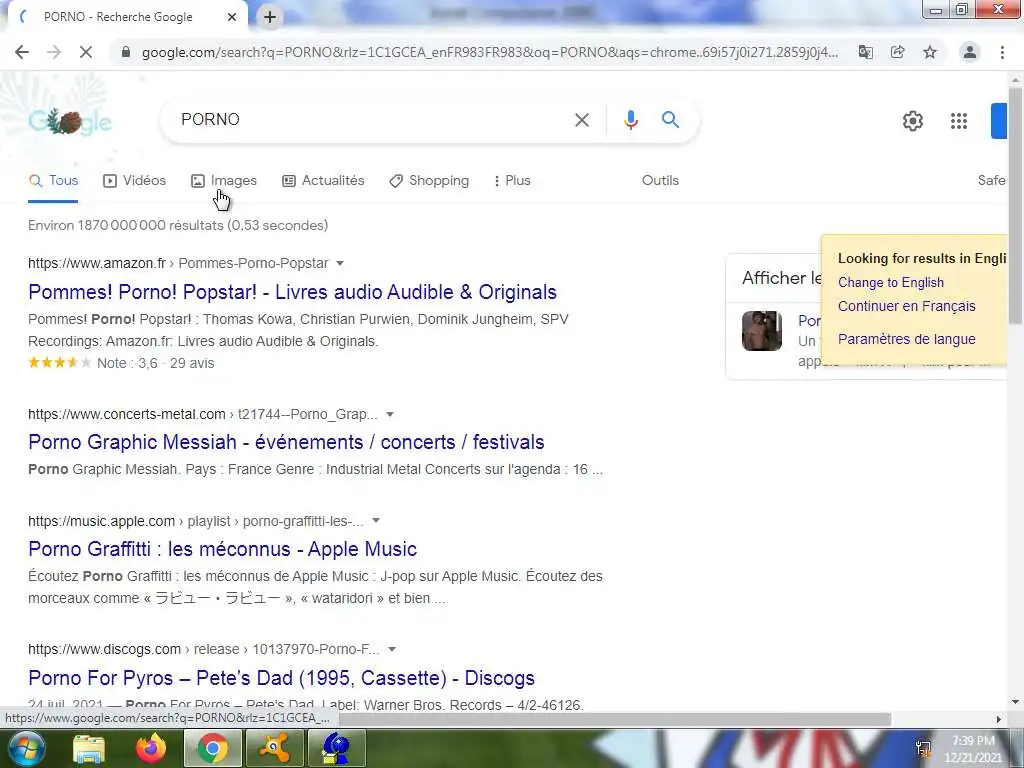Select the Tous tab

tap(54, 181)
